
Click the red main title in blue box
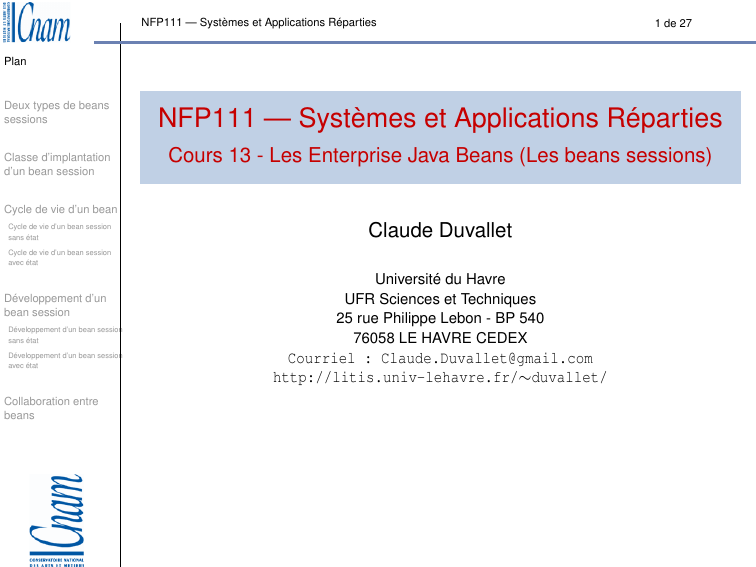(x=440, y=118)
